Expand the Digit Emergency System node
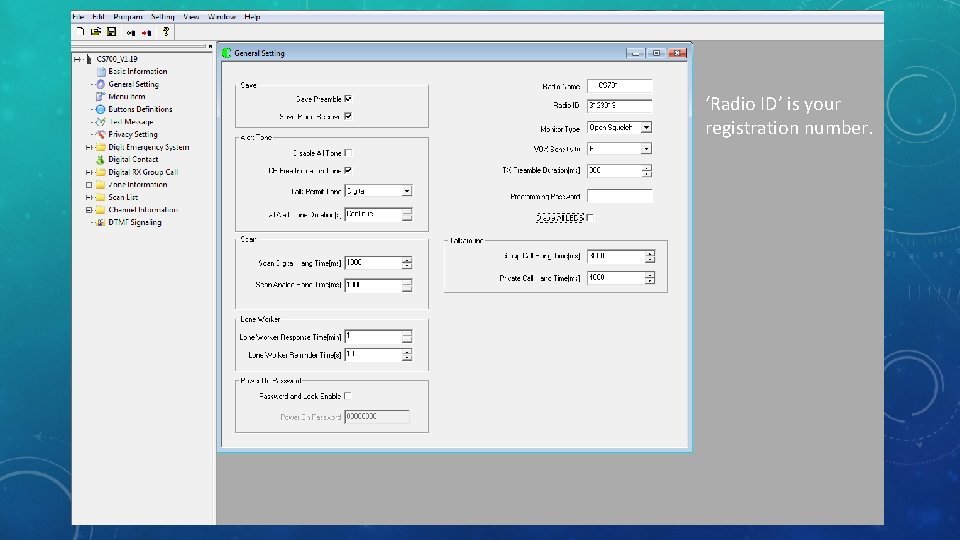The height and width of the screenshot is (540, 960). tap(89, 147)
